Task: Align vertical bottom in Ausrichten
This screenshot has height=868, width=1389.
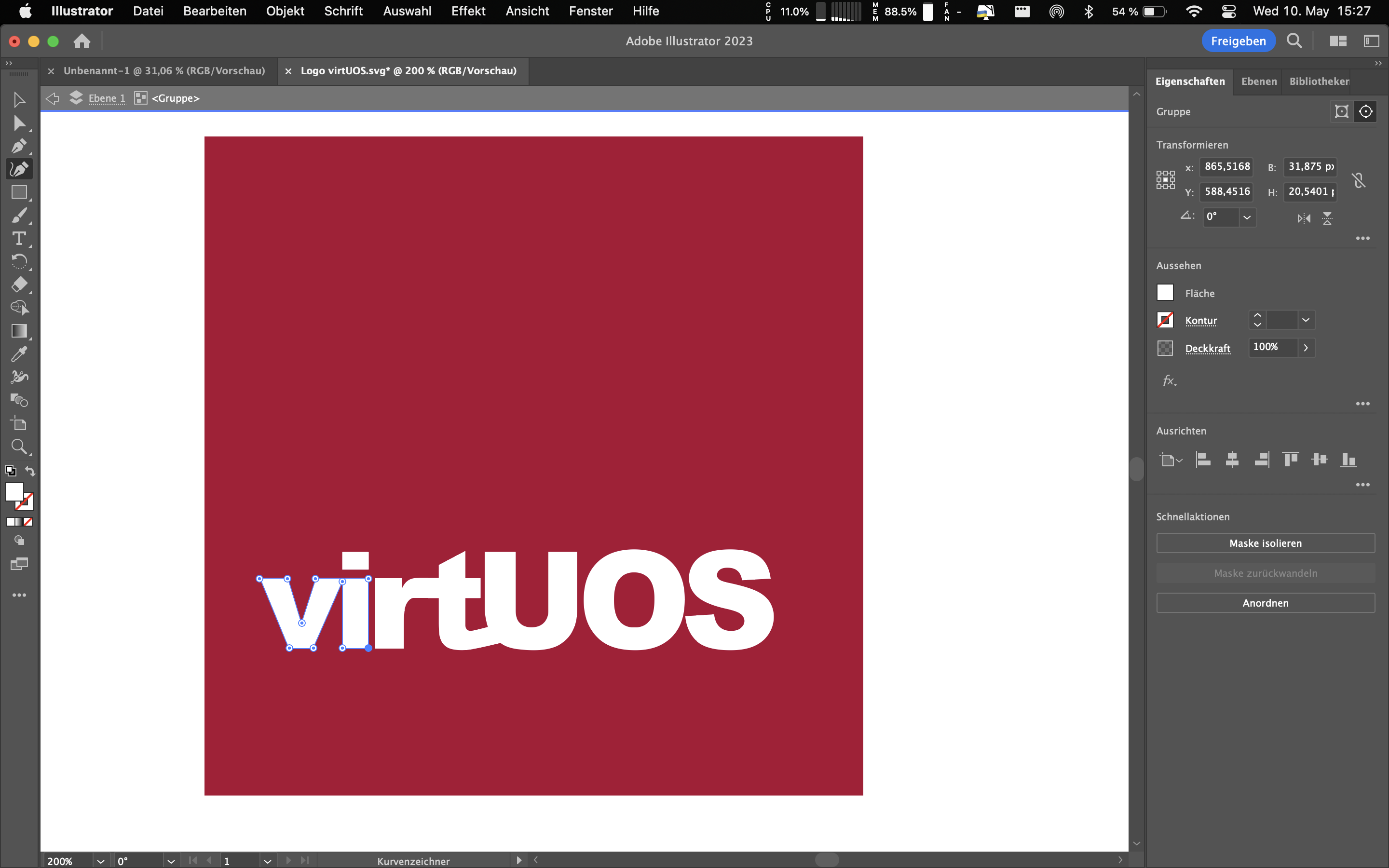Action: (x=1348, y=459)
